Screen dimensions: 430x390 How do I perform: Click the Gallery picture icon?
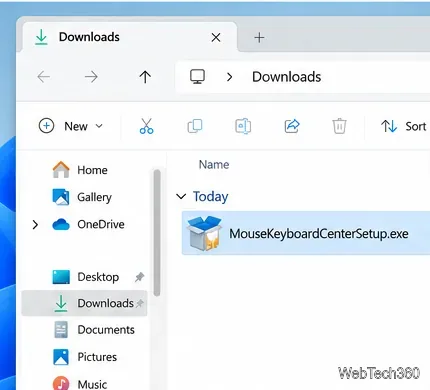pos(61,197)
